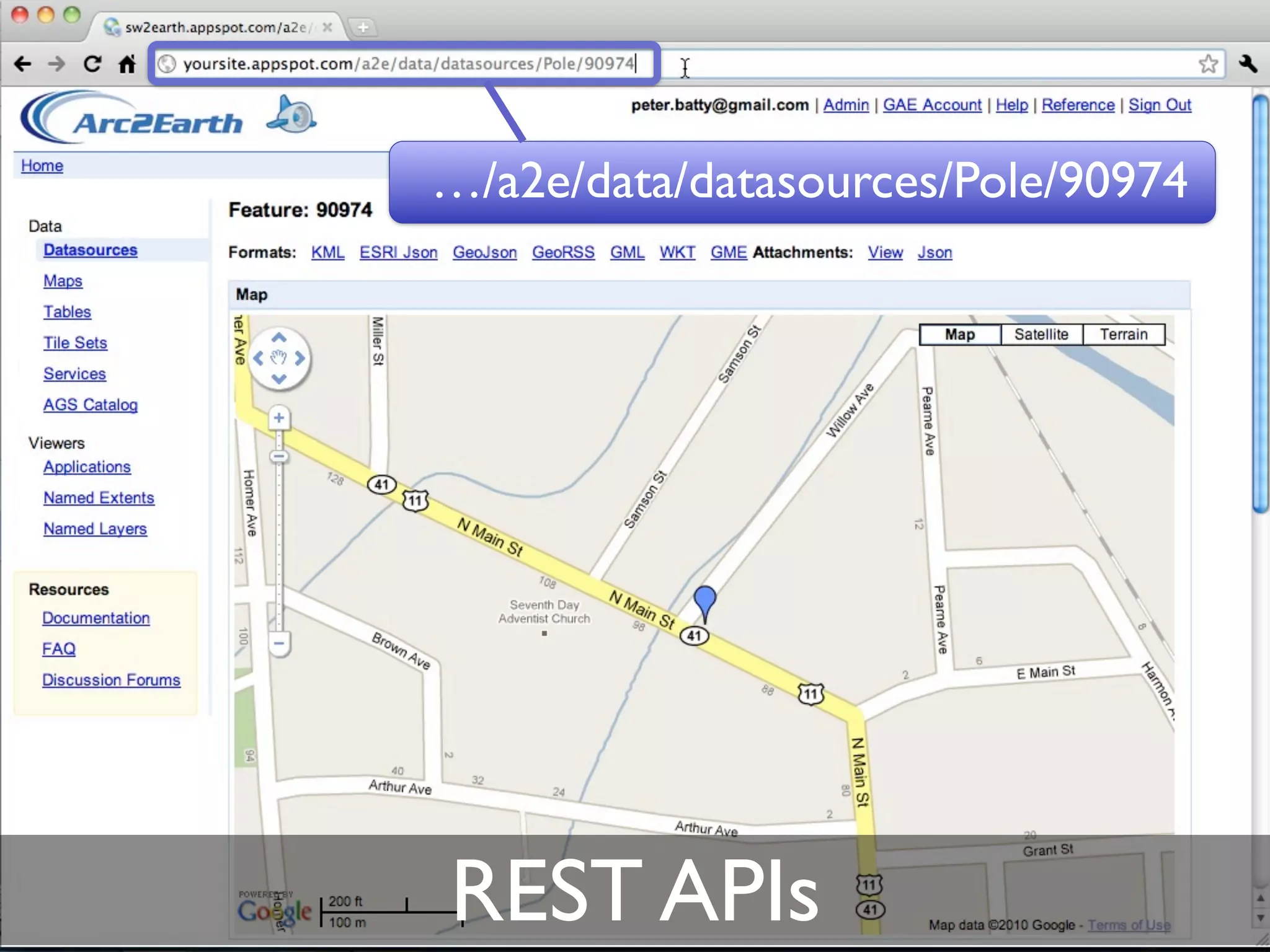Open Datasources in the sidebar
The image size is (1270, 952).
(x=91, y=250)
